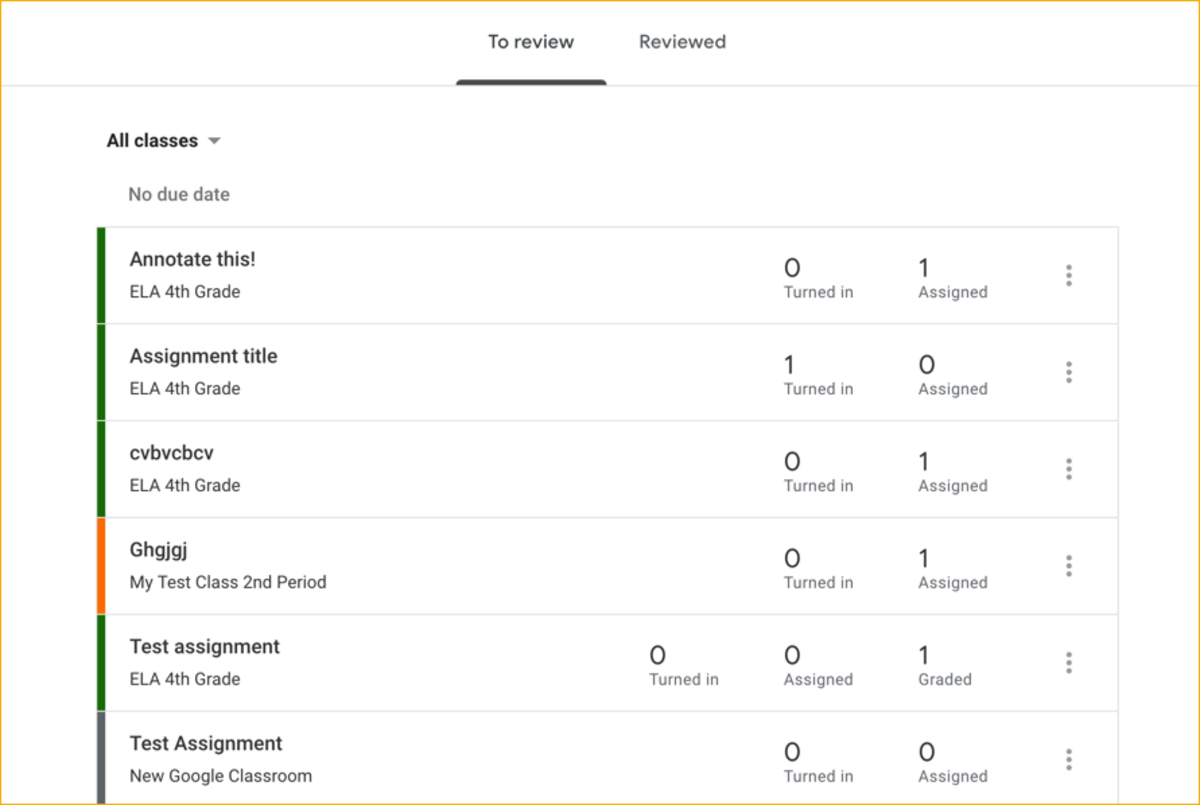Show more options for ELA Test assignment

pos(1069,663)
